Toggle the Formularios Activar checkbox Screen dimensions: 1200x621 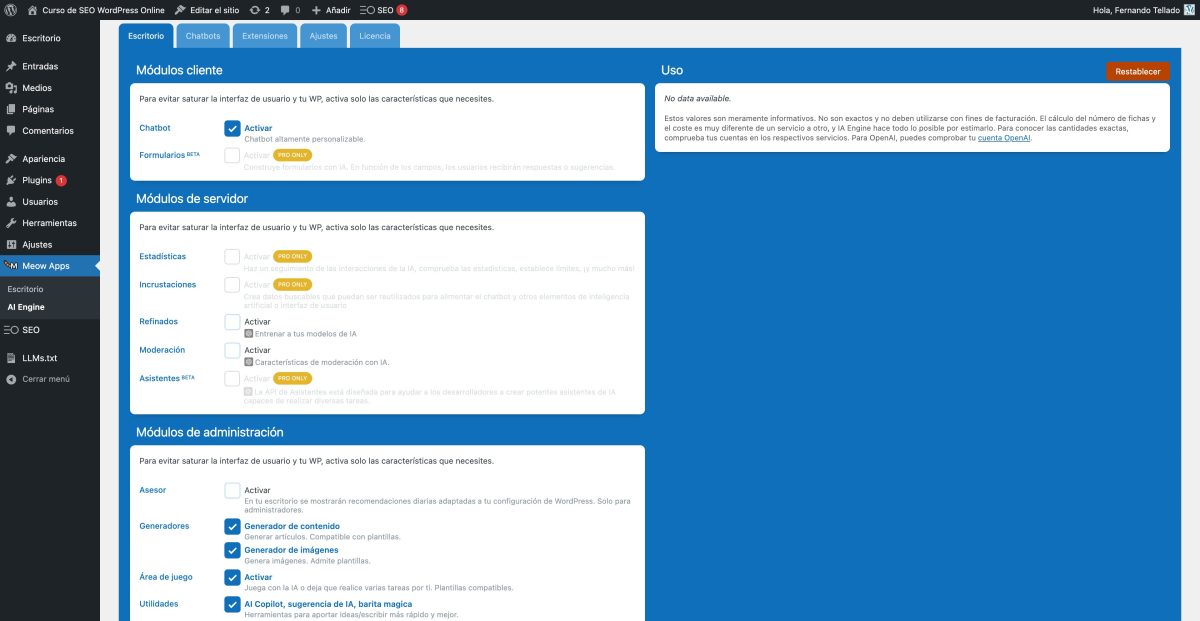[x=232, y=155]
